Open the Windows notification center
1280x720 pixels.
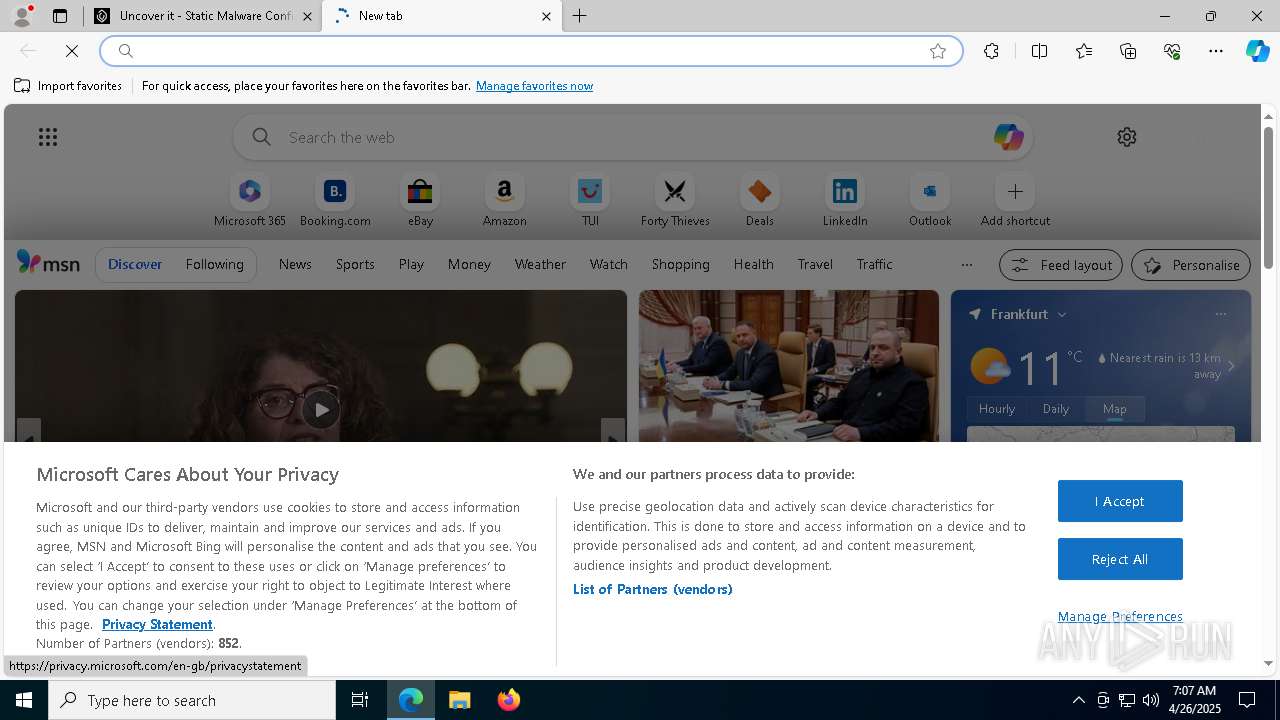tap(1248, 700)
